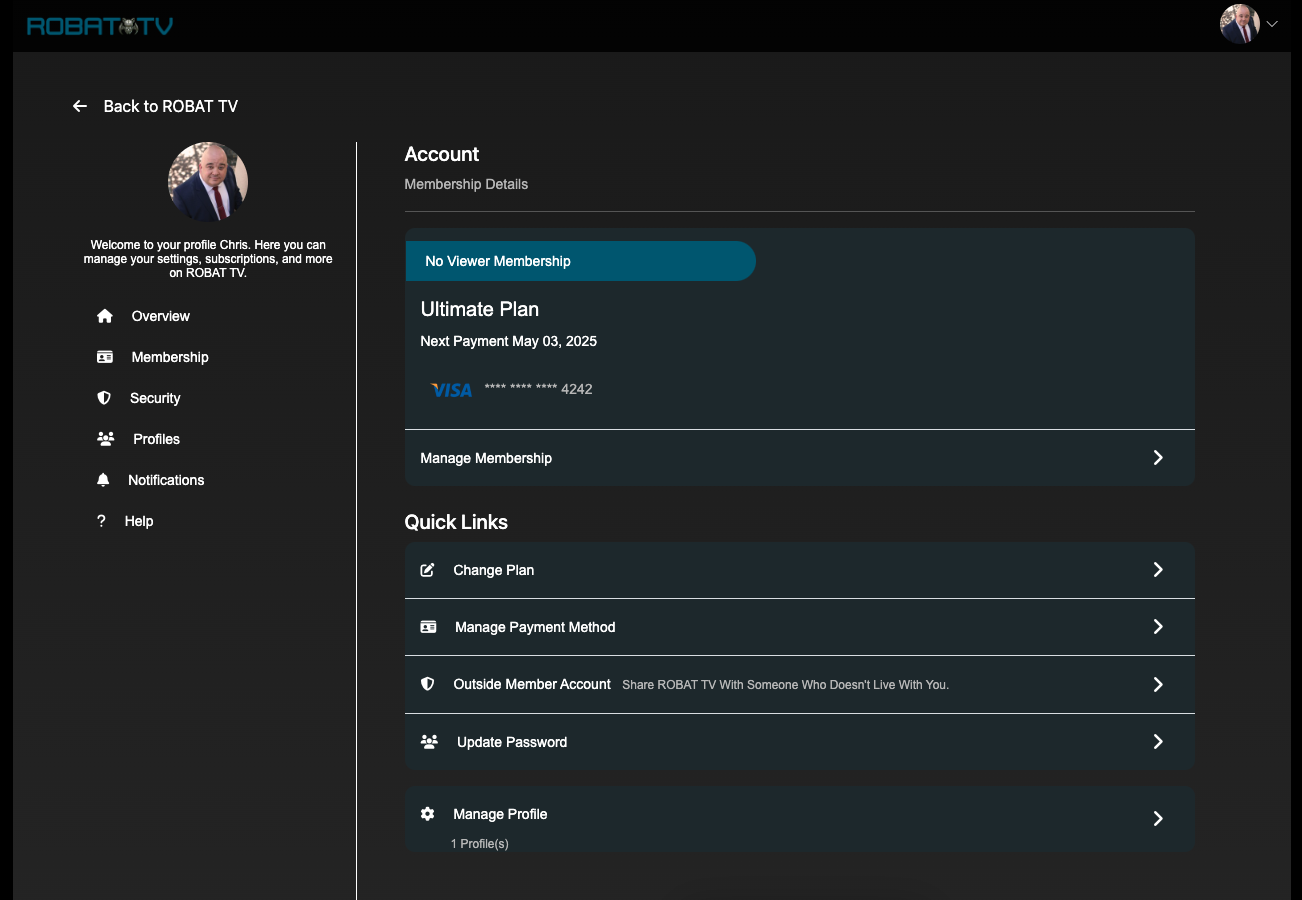Screen dimensions: 1302x900
Task: Expand the account dropdown chevron beside avatar
Action: [1273, 24]
